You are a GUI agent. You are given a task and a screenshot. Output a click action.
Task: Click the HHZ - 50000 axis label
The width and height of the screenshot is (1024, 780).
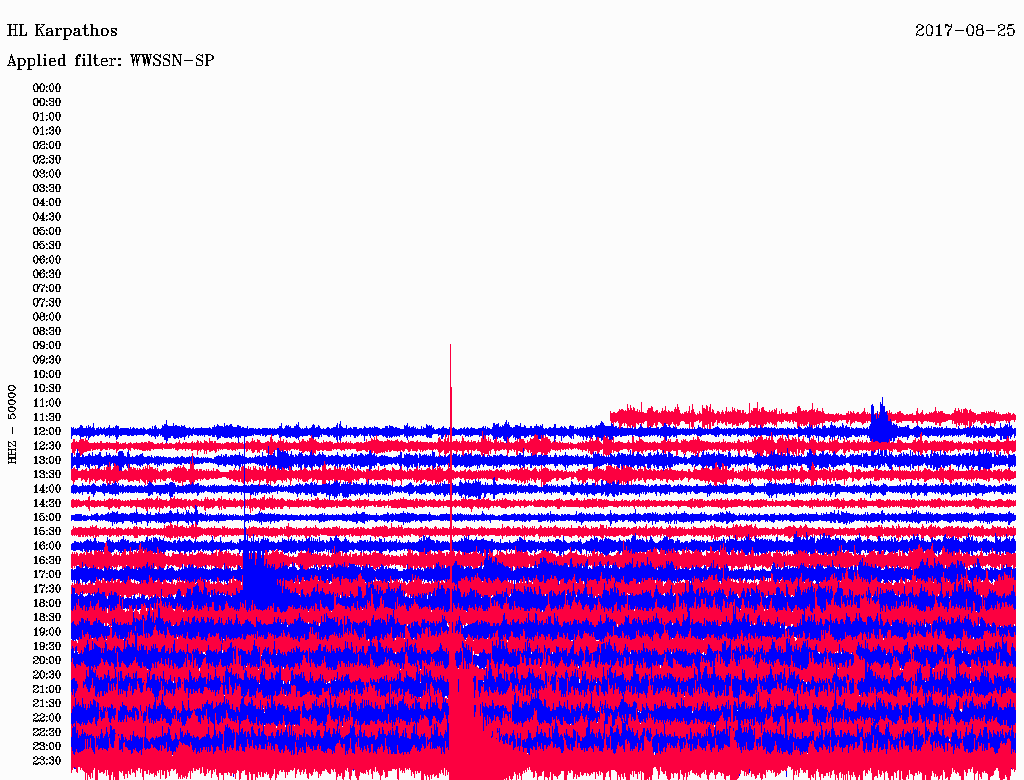pyautogui.click(x=12, y=423)
